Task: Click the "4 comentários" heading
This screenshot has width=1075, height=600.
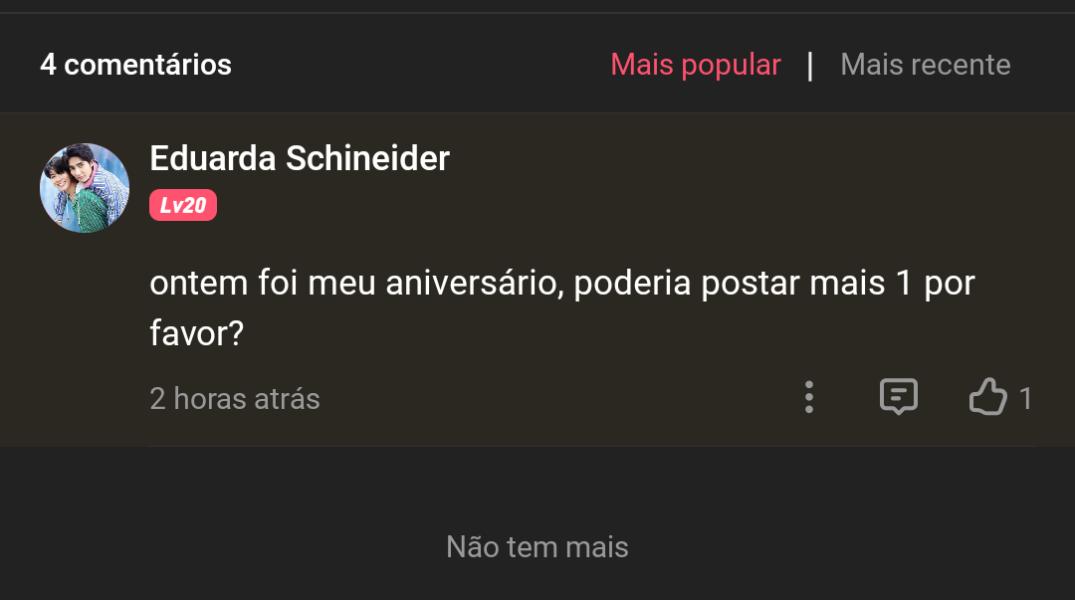Action: (135, 65)
